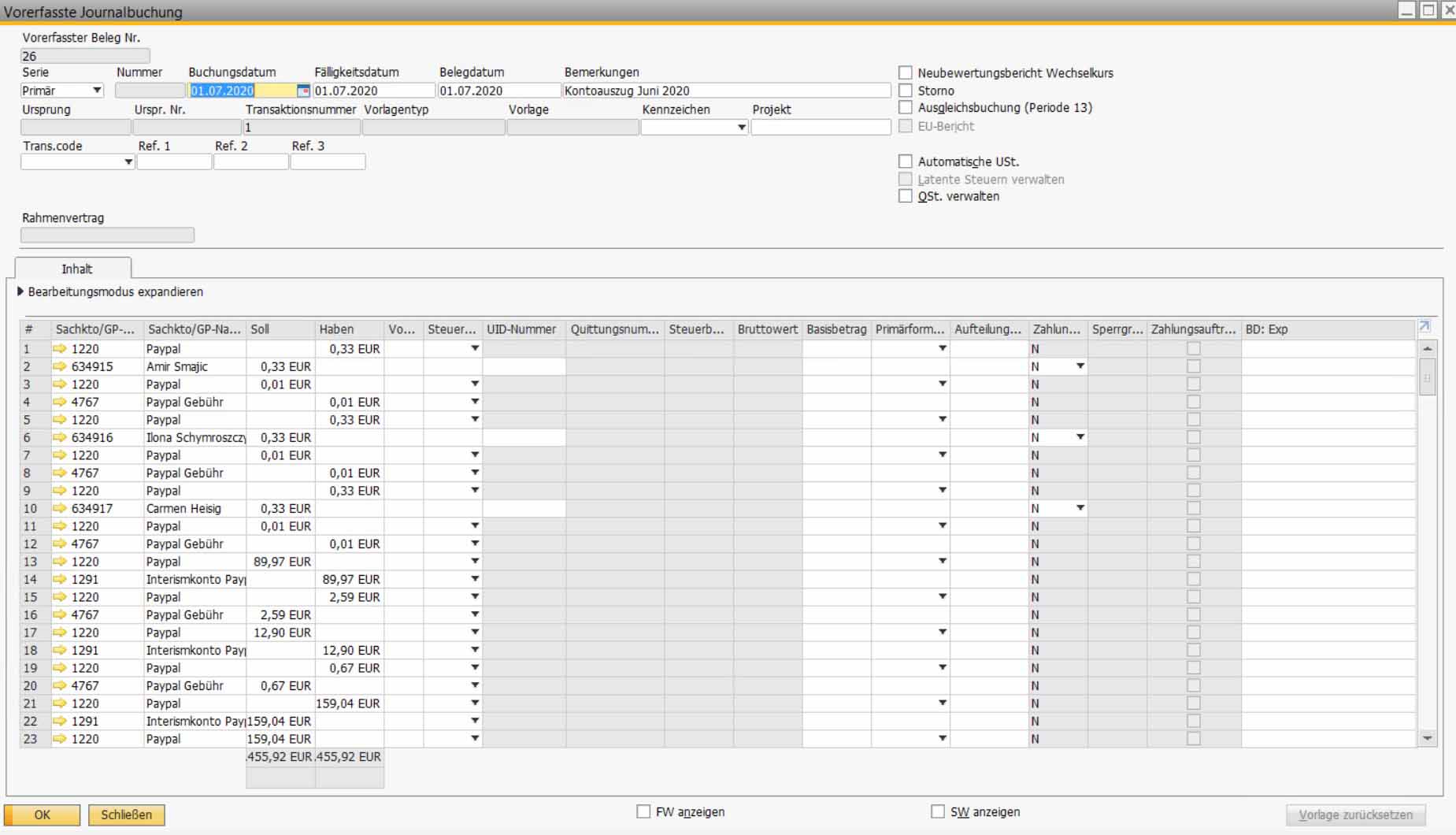
Task: Sort by Haben column header
Action: tap(350, 329)
